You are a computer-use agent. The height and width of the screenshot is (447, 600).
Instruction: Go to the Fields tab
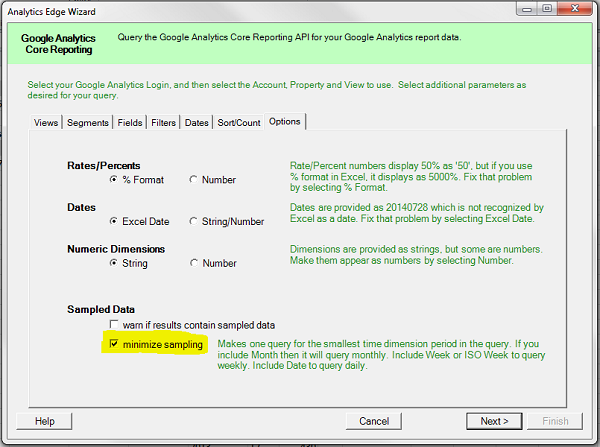pyautogui.click(x=130, y=122)
